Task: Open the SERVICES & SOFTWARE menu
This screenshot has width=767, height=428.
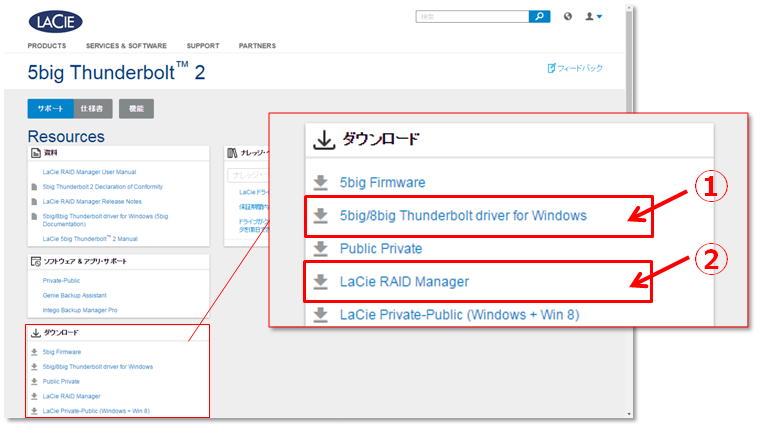Action: [x=126, y=45]
